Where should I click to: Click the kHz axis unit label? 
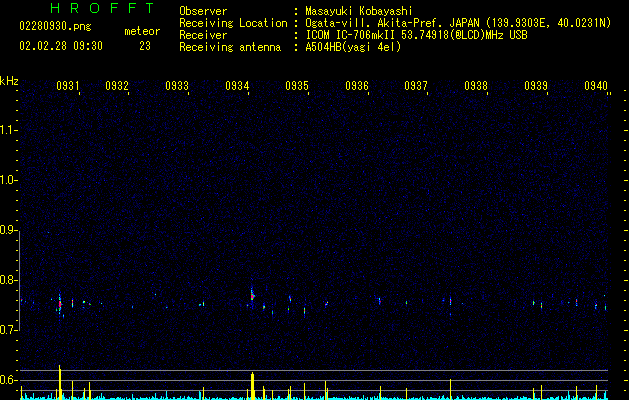coord(9,81)
